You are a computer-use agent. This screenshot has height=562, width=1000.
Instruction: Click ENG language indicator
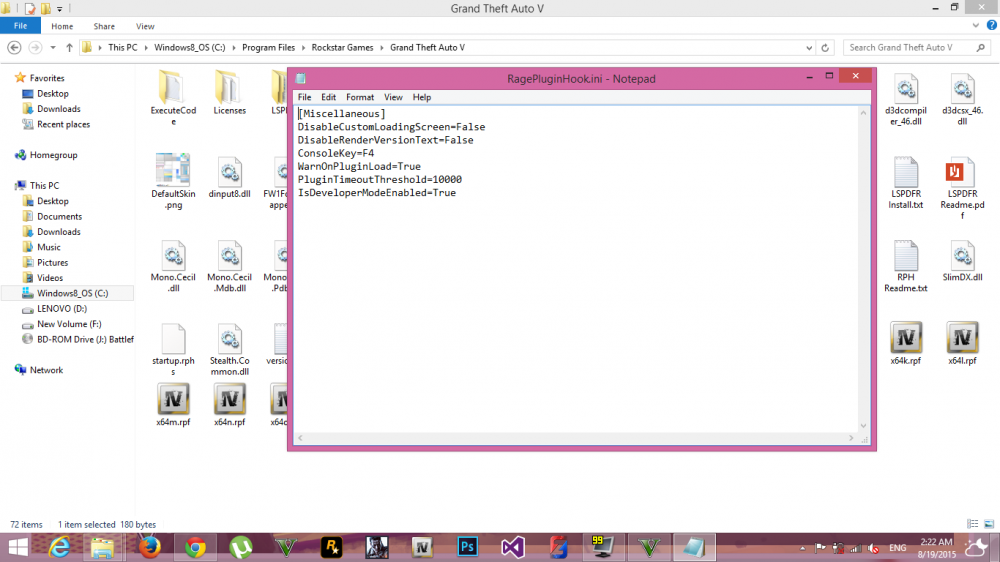point(897,548)
